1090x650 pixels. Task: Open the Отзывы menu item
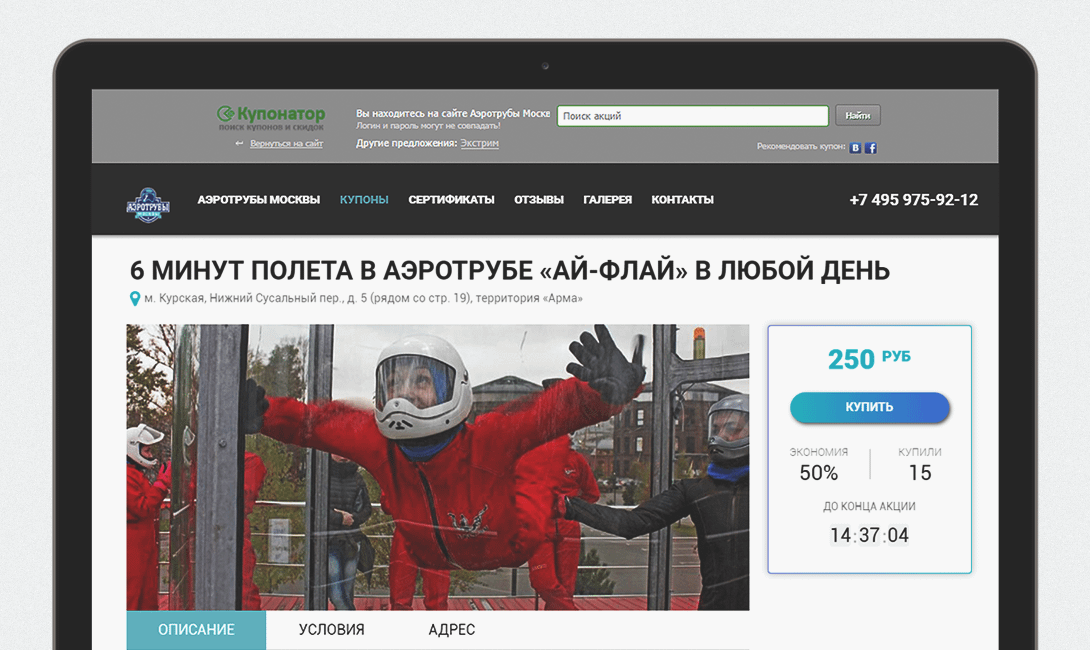click(x=539, y=200)
